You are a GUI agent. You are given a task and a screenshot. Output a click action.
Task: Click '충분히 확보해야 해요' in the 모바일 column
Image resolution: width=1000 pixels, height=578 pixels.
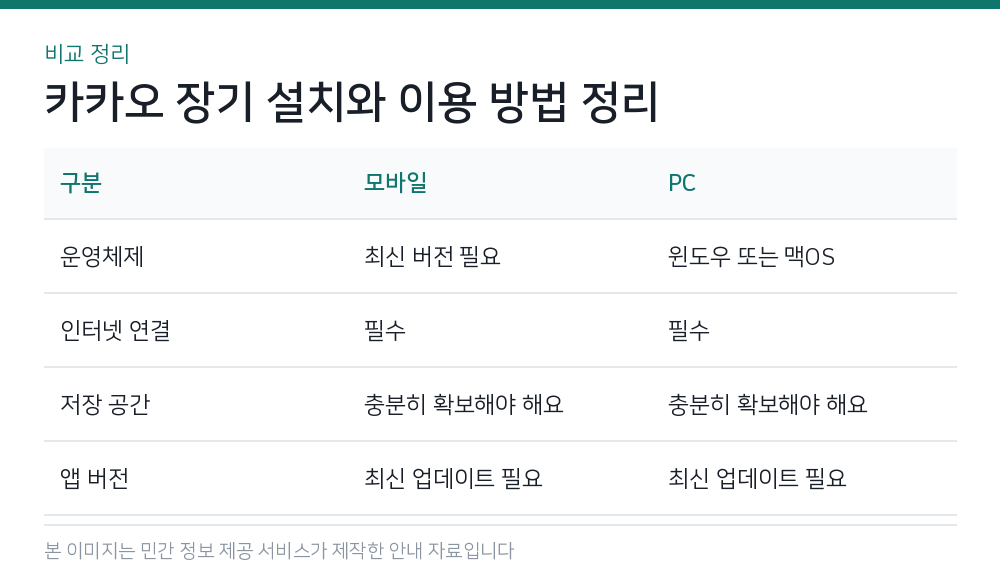pos(464,404)
